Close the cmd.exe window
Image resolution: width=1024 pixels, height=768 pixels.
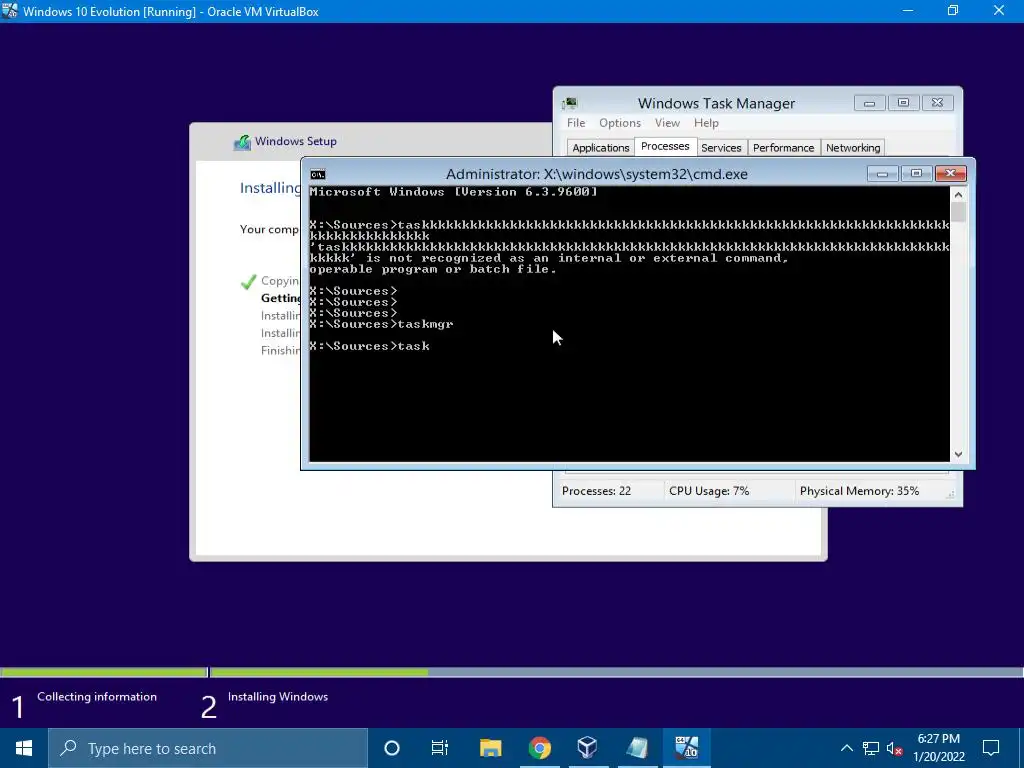(950, 173)
